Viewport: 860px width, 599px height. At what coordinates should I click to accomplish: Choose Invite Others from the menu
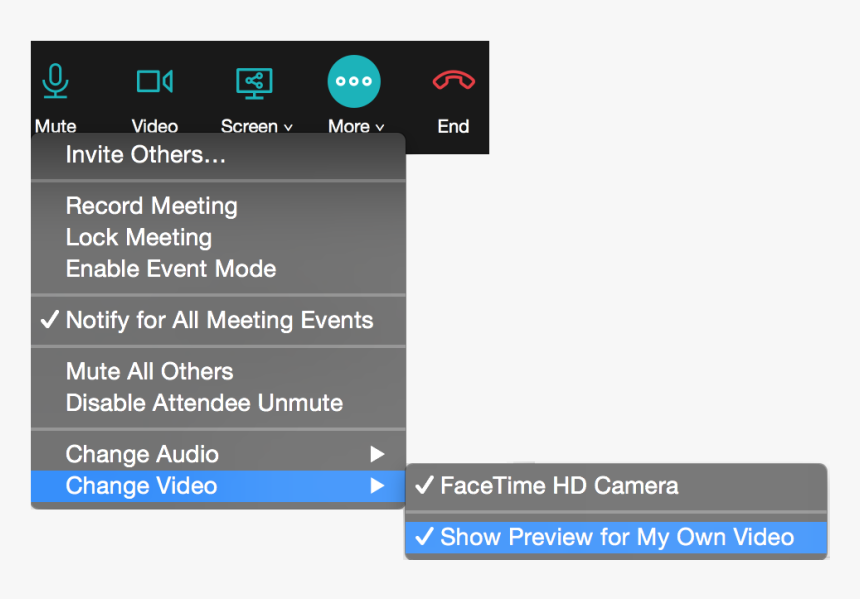click(146, 155)
